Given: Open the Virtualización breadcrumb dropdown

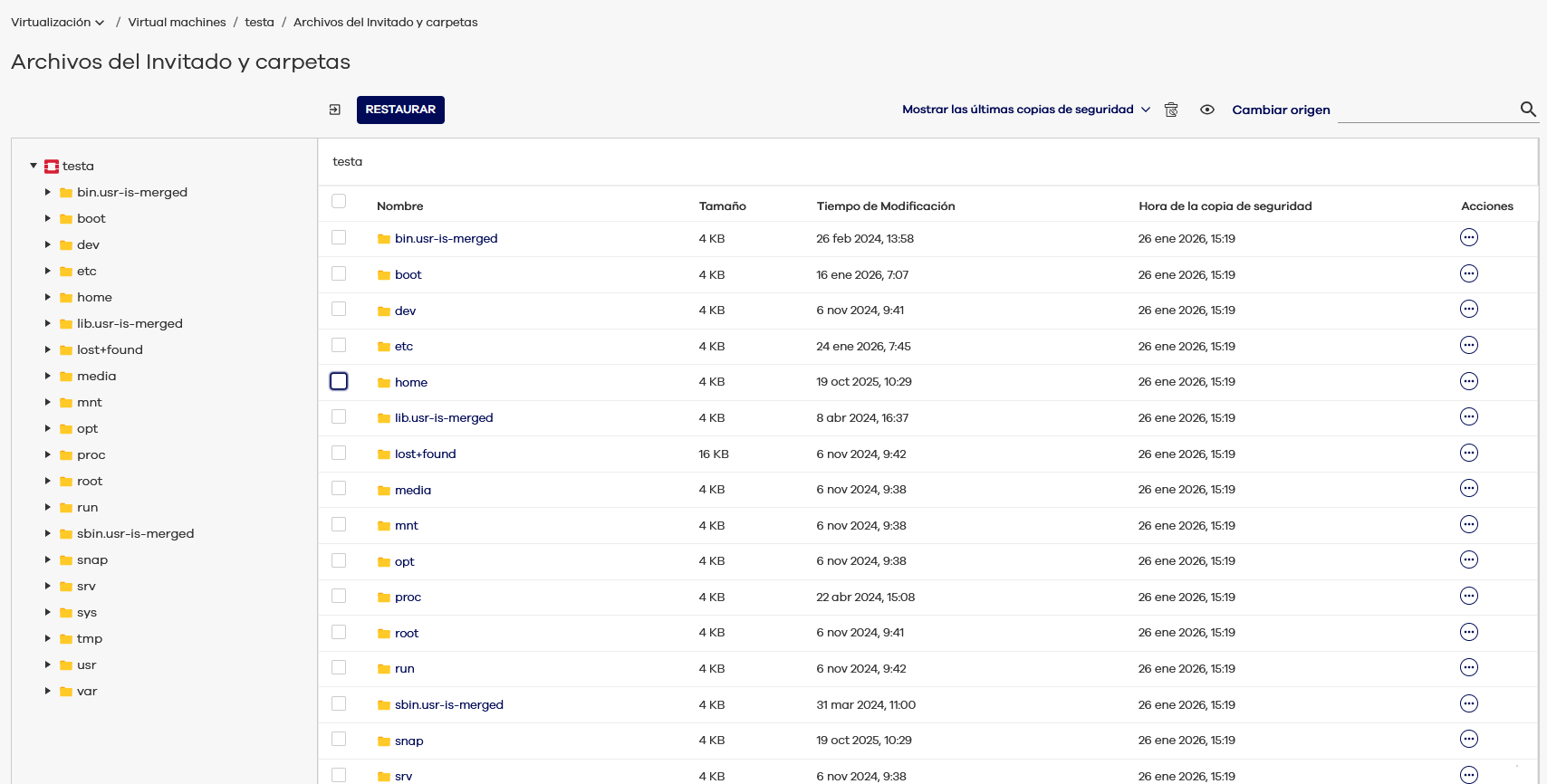Looking at the screenshot, I should [x=58, y=23].
